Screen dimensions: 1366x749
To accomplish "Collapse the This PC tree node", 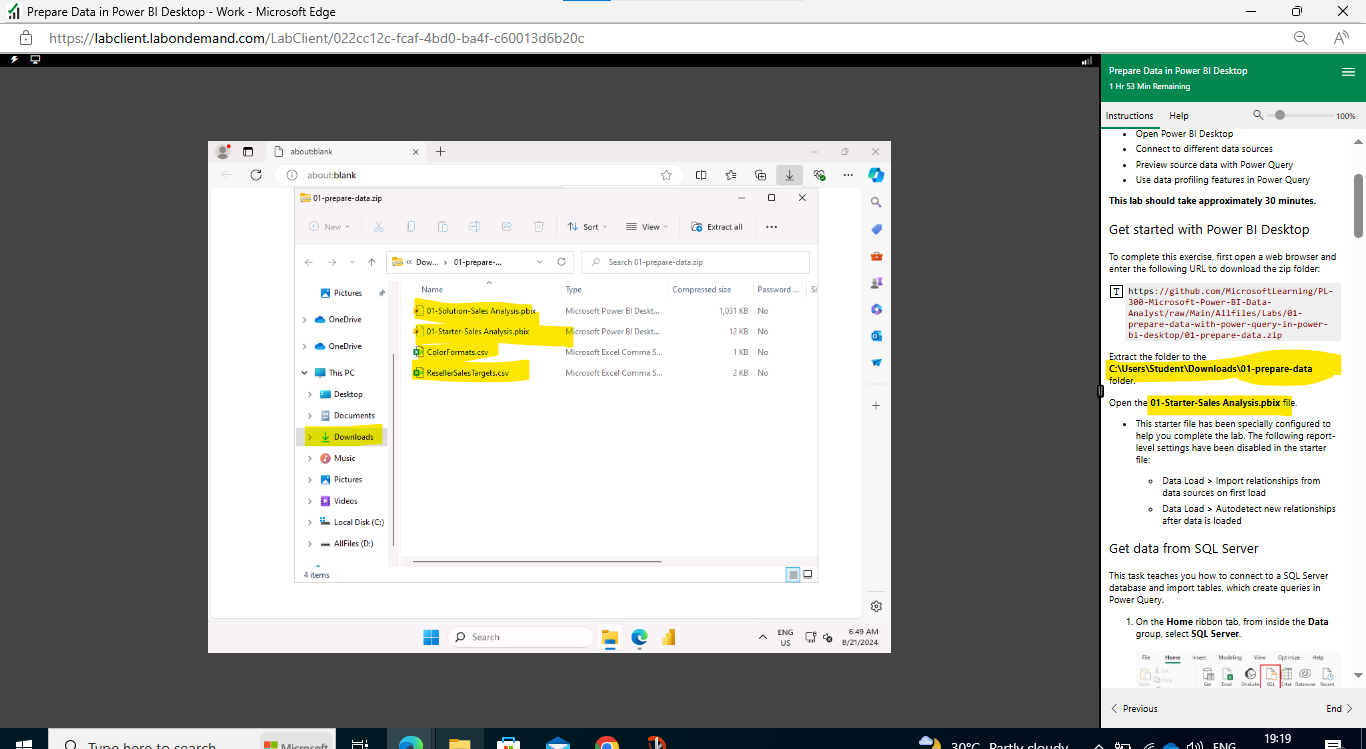I will tap(305, 371).
